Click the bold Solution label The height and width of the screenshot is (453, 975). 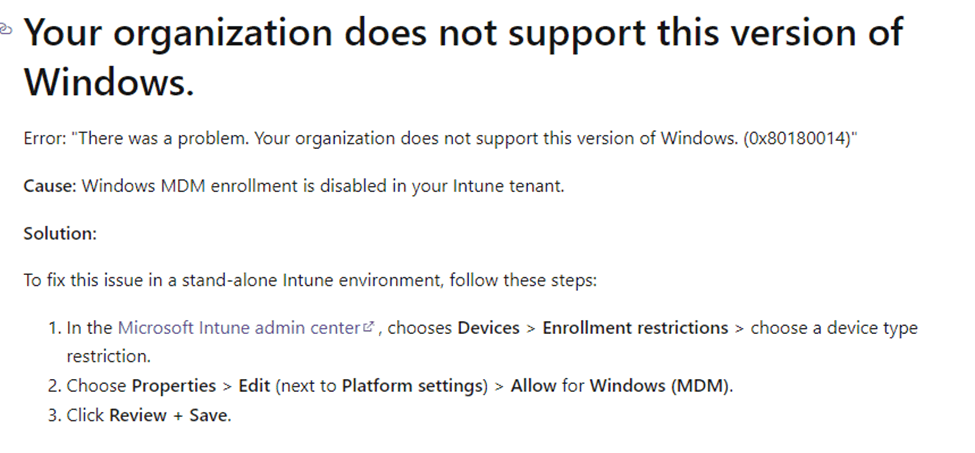(60, 233)
